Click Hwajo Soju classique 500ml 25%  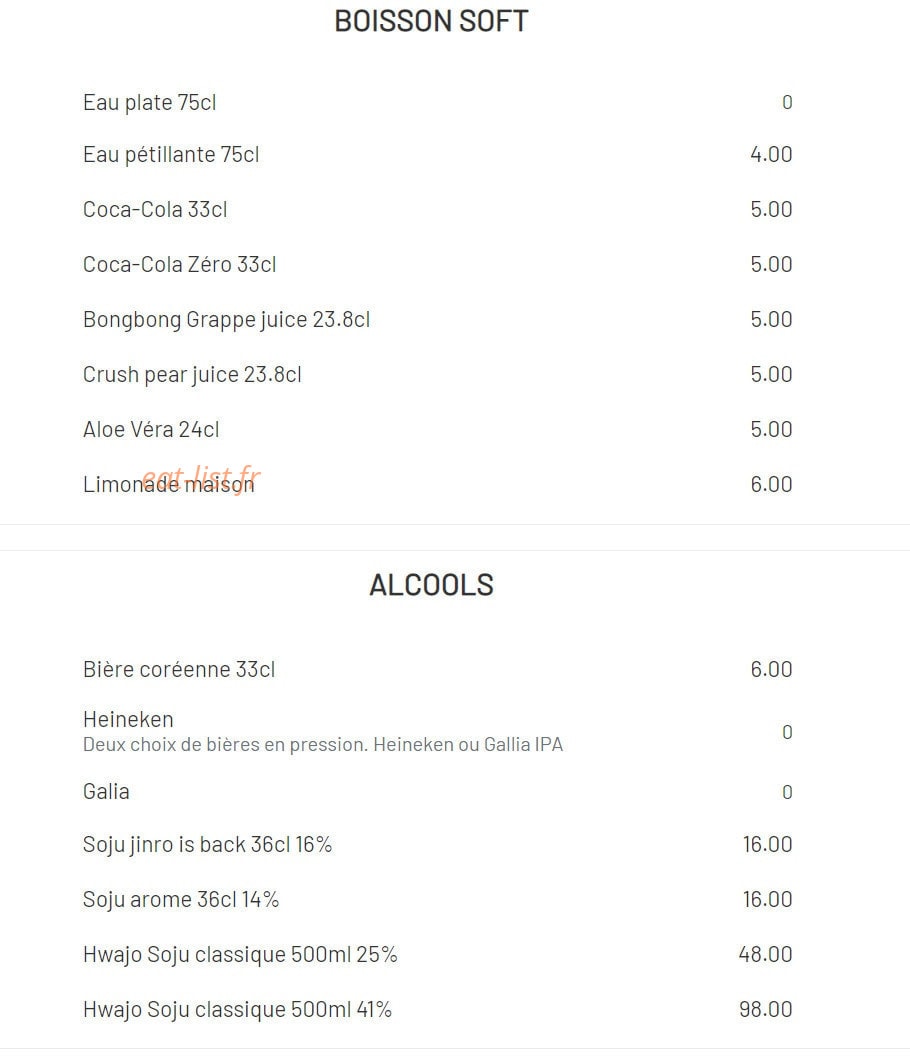point(240,955)
